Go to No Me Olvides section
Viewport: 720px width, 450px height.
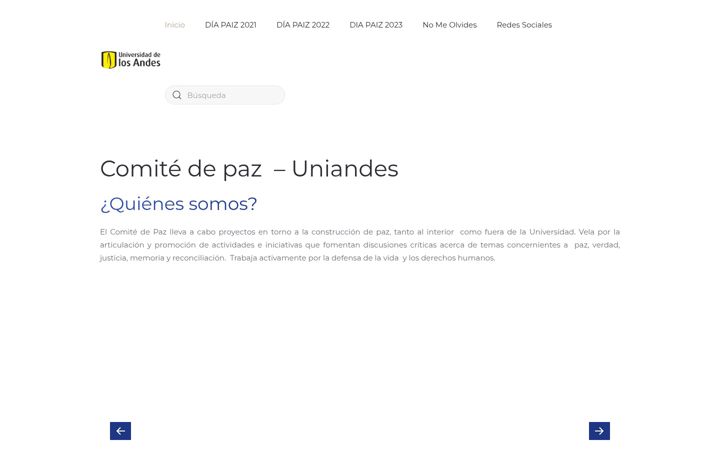450,25
